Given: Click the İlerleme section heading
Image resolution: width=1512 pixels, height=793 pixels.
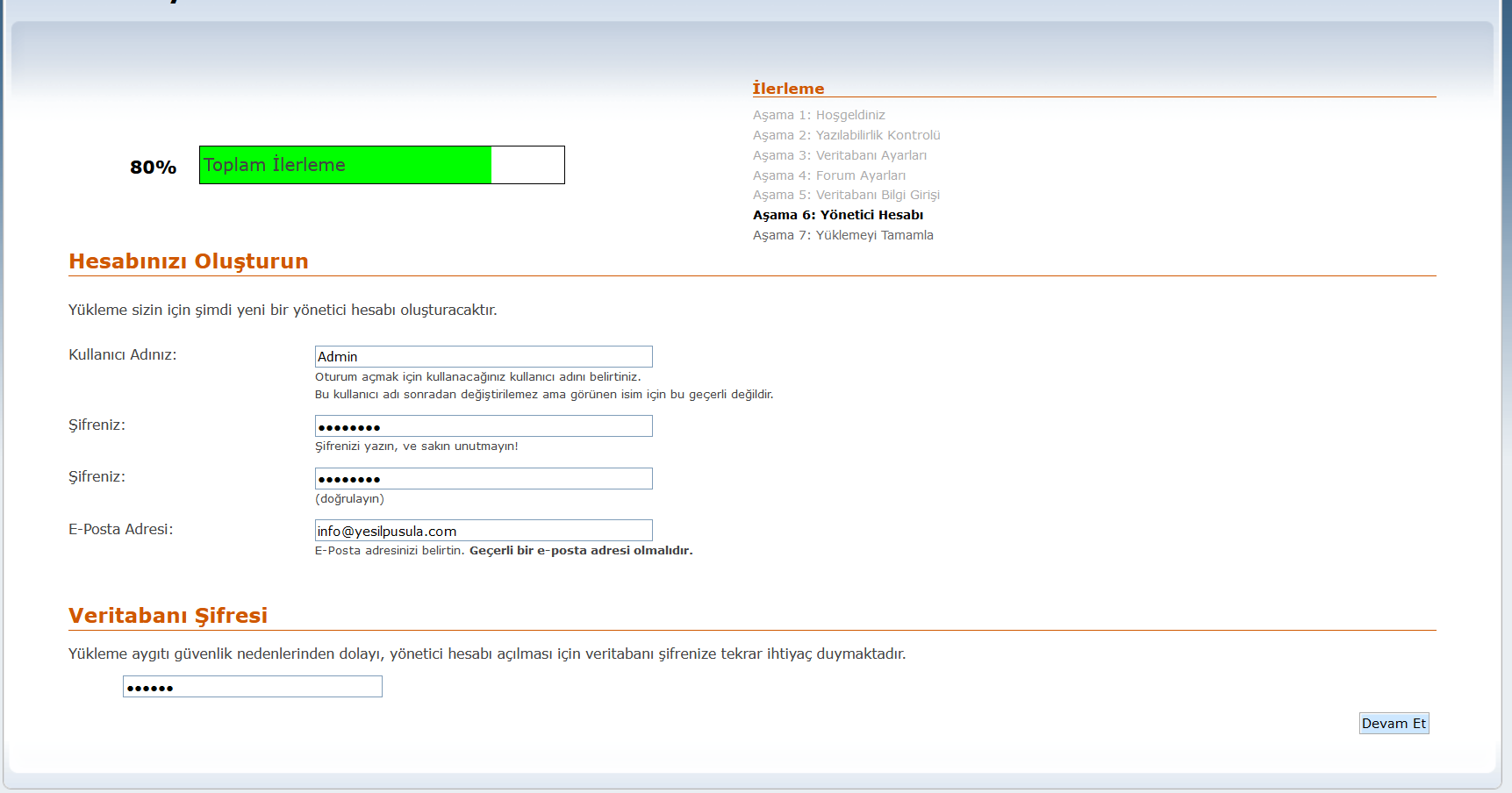Looking at the screenshot, I should (788, 89).
